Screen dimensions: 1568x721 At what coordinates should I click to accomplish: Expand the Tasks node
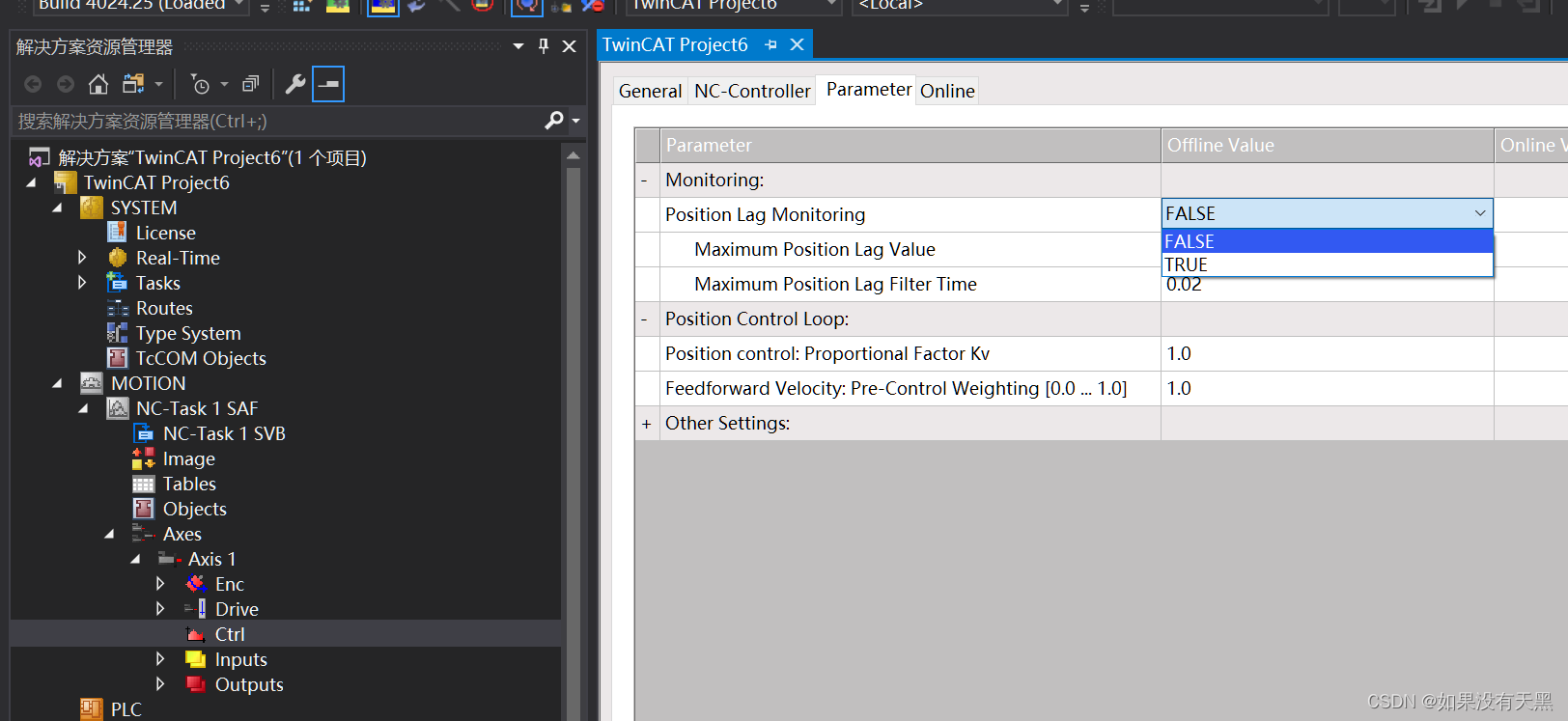[x=82, y=283]
